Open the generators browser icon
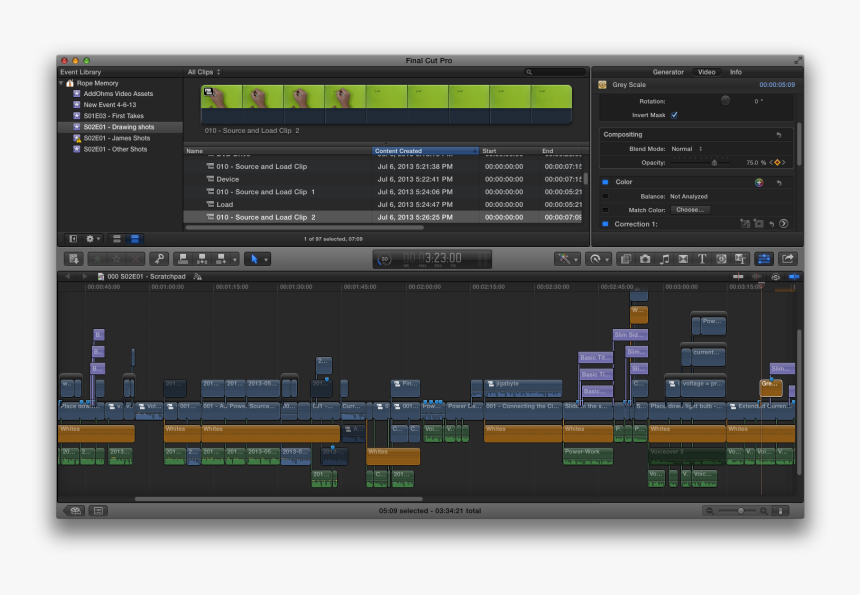Viewport: 860px width, 595px height. 721,259
